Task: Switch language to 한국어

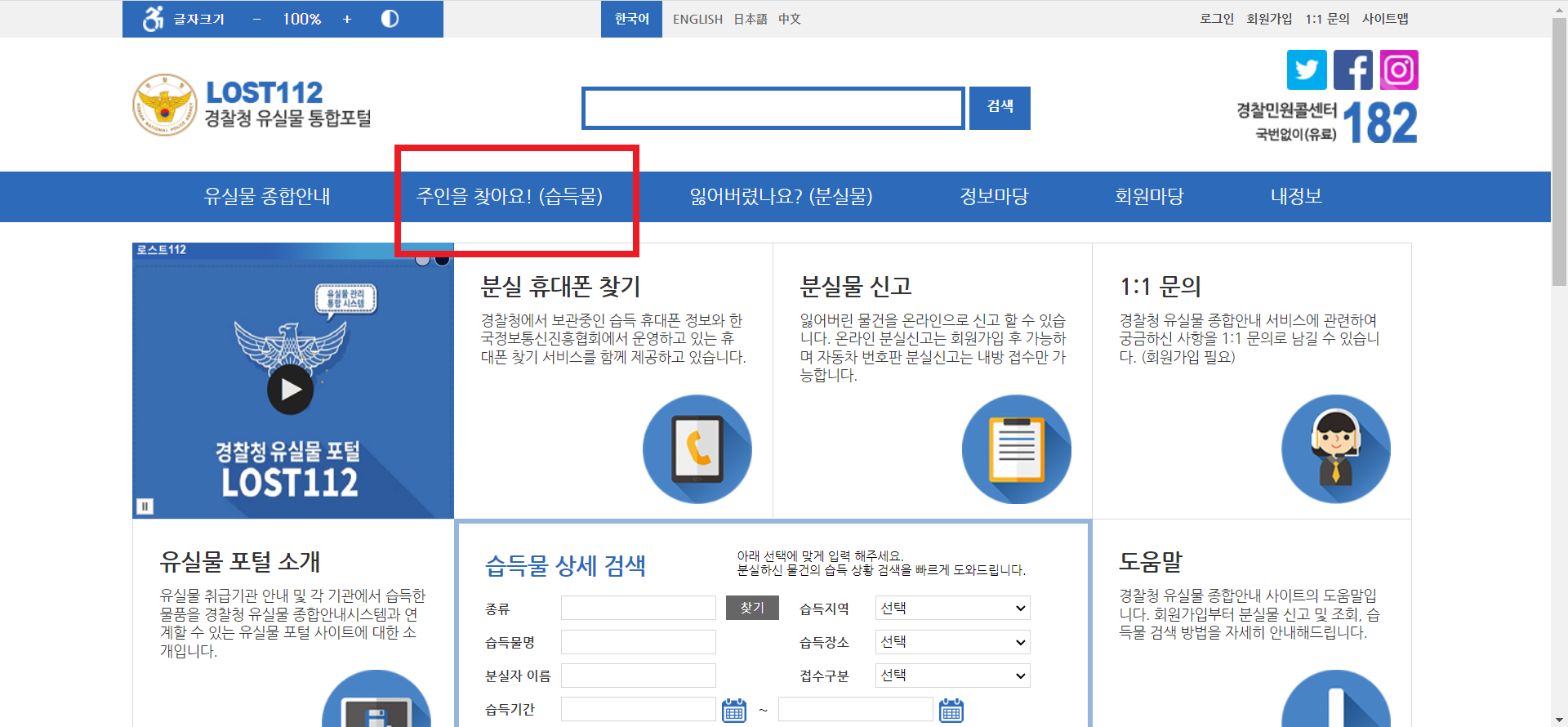Action: click(x=632, y=19)
